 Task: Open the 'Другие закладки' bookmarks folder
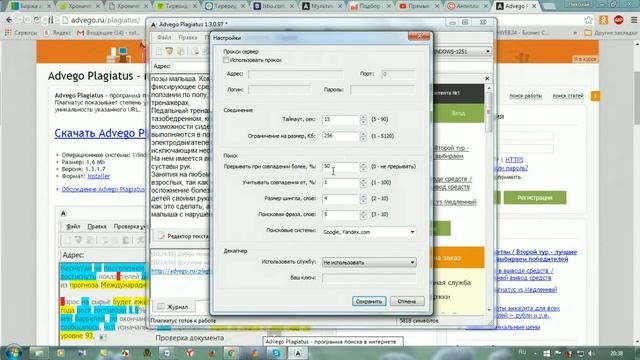click(x=611, y=33)
